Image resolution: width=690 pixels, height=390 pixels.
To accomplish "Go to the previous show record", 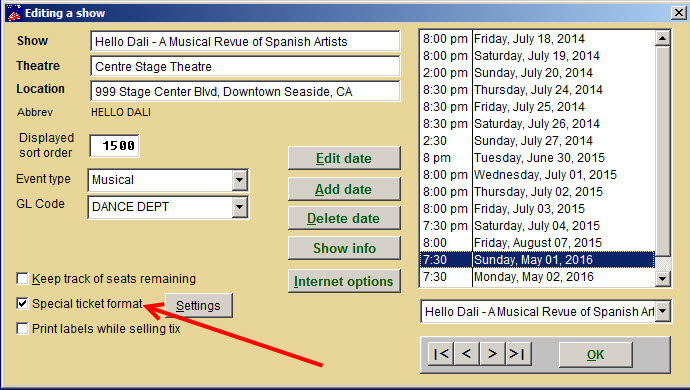I will 467,353.
